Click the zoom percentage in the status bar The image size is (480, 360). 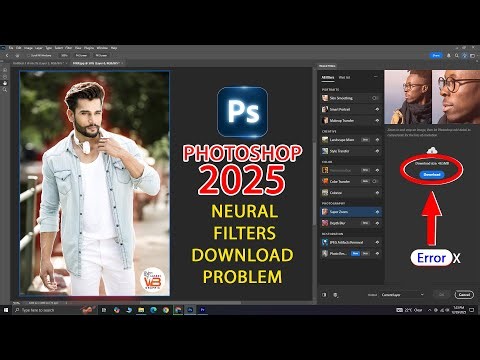16,303
